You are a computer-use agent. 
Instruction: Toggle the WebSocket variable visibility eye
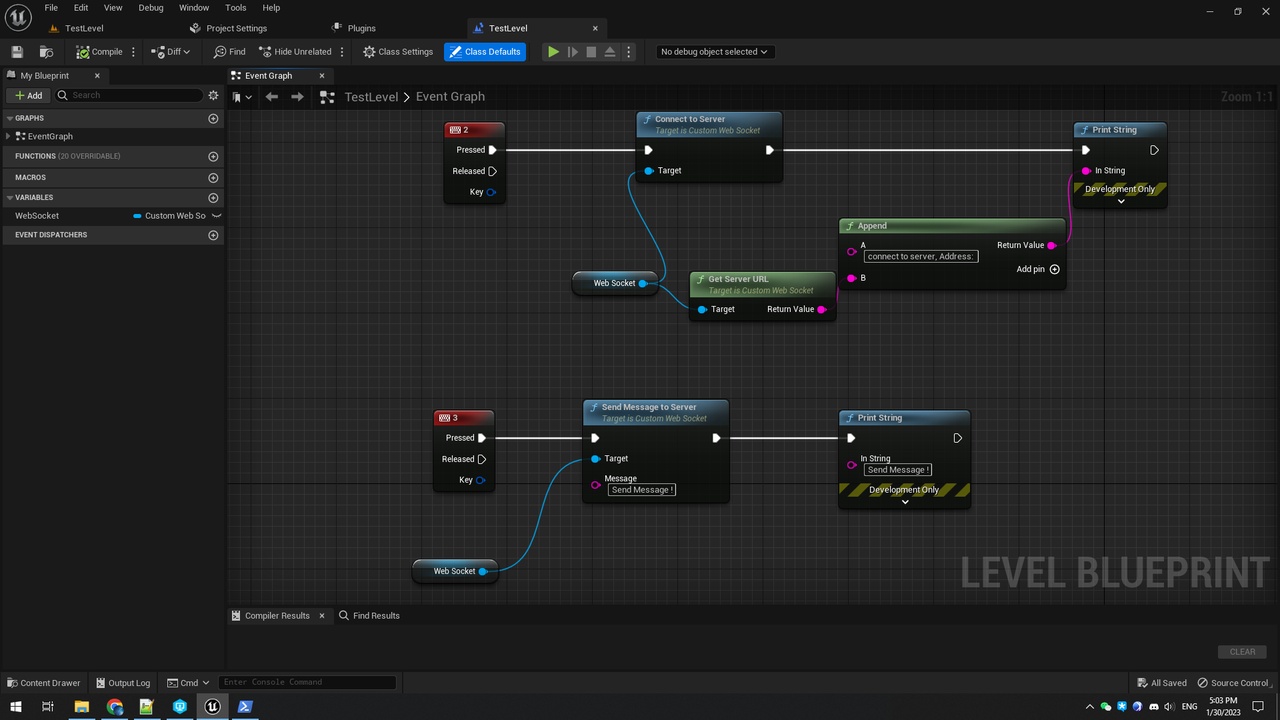pyautogui.click(x=216, y=216)
